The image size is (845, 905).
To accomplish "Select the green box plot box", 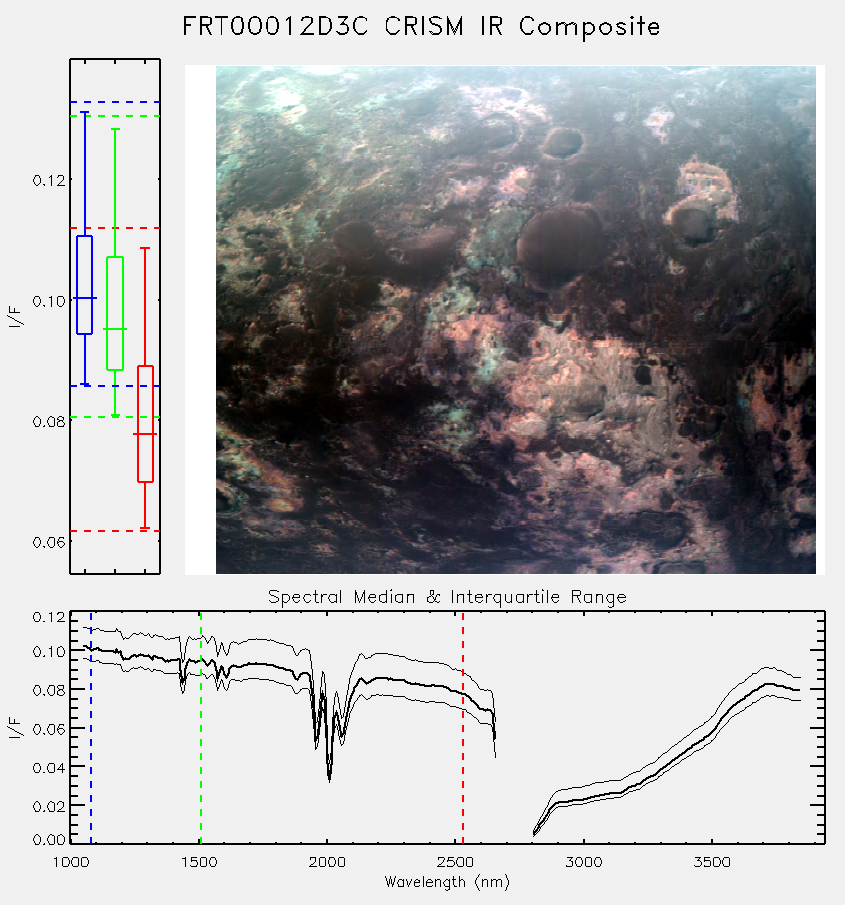I will pyautogui.click(x=115, y=313).
